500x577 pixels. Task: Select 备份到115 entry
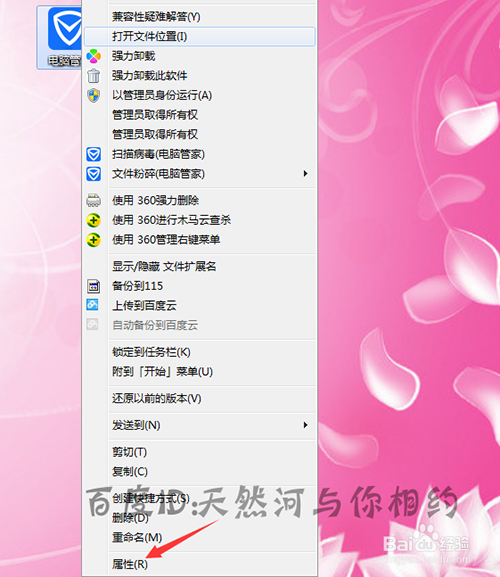(x=200, y=286)
